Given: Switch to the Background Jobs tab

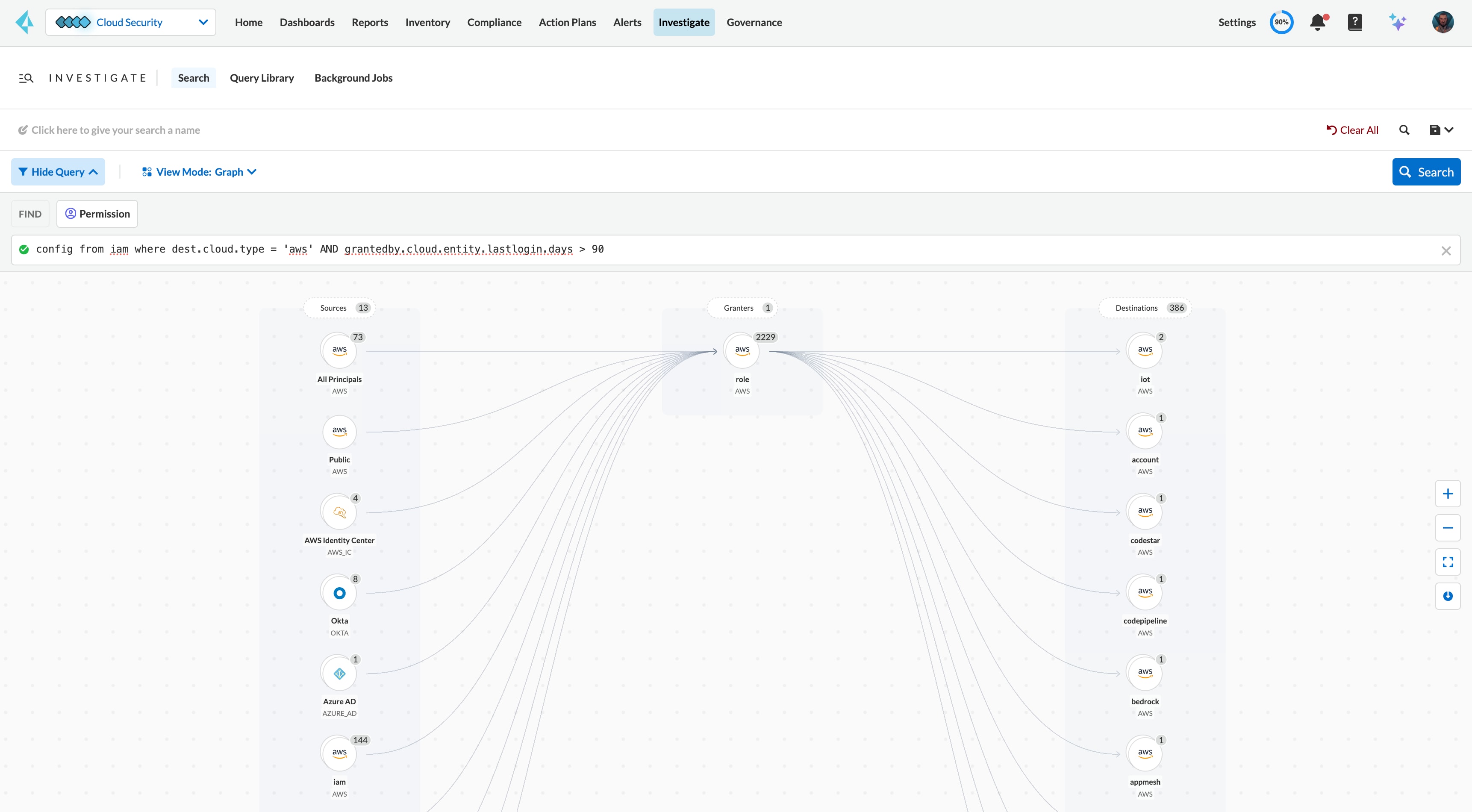Looking at the screenshot, I should (x=353, y=78).
